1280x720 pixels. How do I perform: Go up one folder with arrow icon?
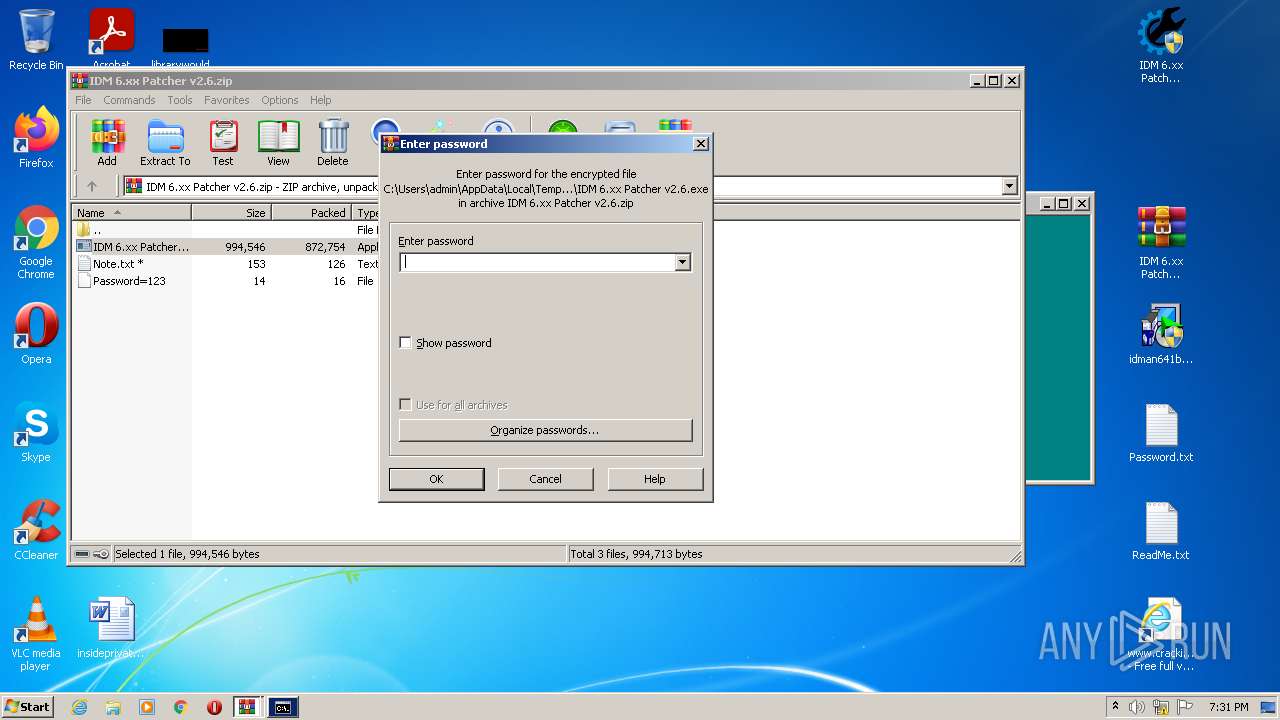(92, 186)
